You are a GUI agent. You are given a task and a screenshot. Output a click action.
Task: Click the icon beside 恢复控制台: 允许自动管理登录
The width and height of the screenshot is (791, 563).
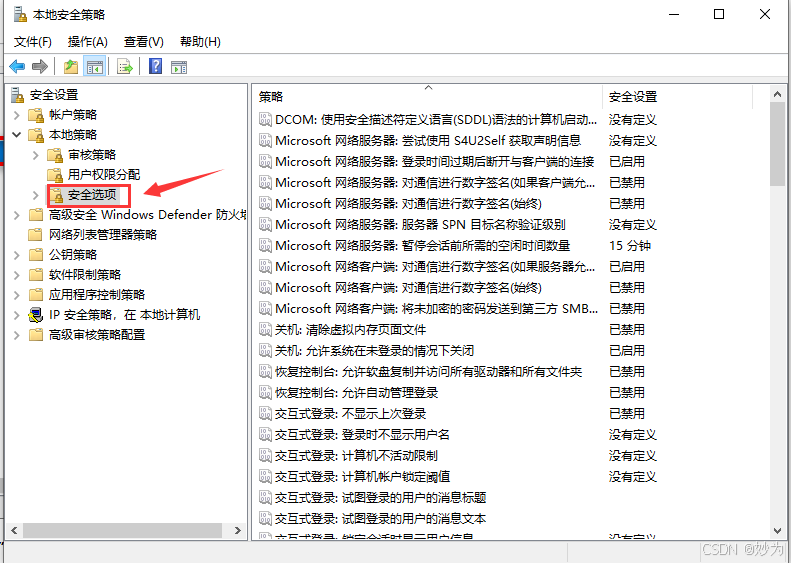coord(265,392)
